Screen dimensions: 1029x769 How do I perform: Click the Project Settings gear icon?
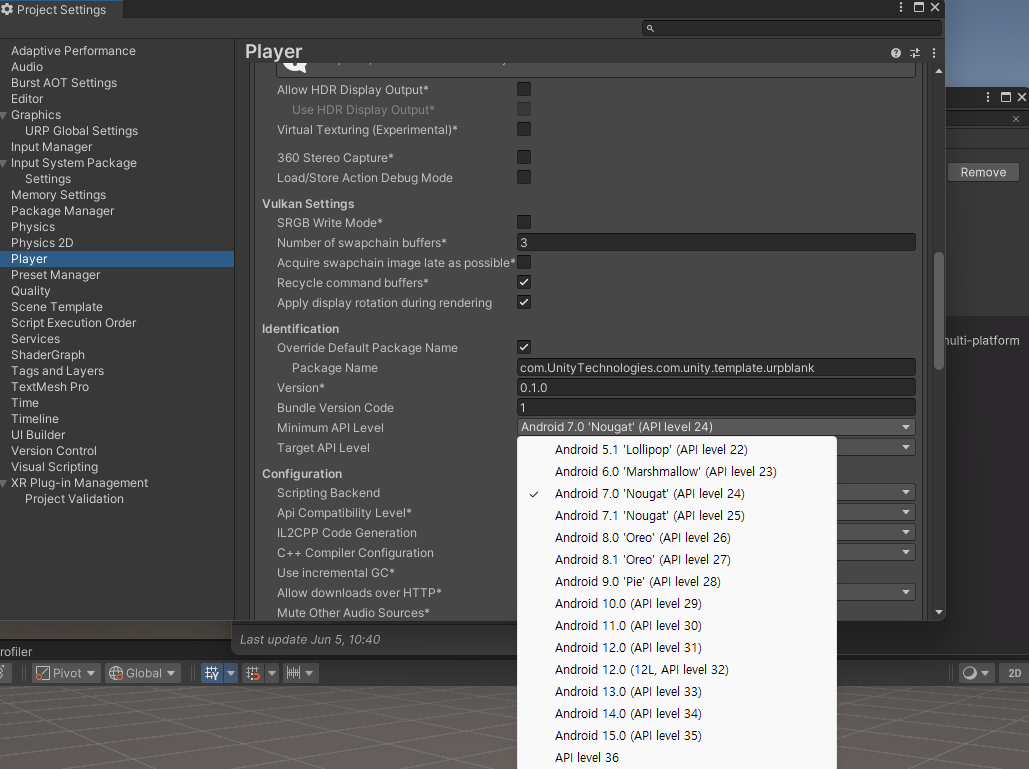point(7,9)
